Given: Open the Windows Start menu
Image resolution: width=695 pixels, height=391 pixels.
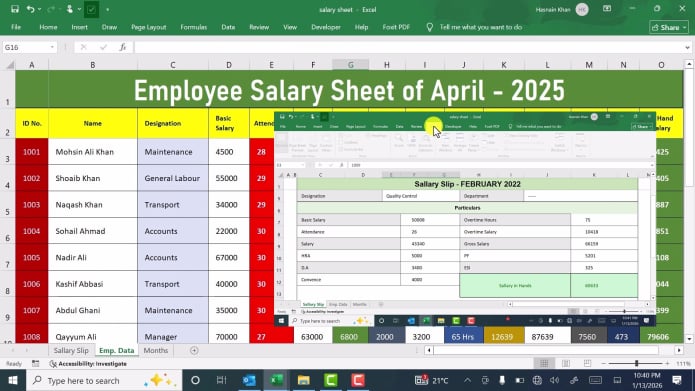Looking at the screenshot, I should coord(13,380).
